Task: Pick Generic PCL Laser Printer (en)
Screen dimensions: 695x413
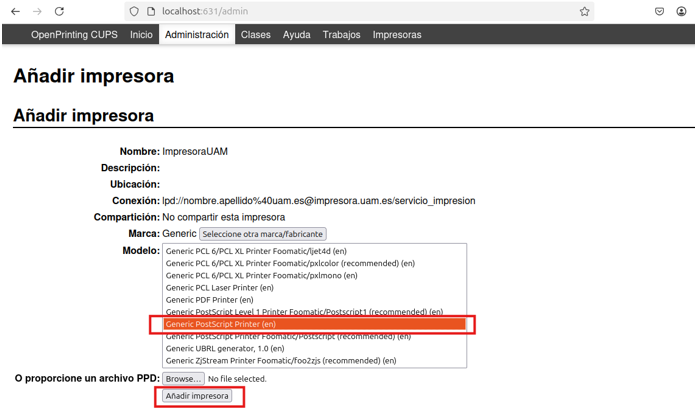Action: 315,288
